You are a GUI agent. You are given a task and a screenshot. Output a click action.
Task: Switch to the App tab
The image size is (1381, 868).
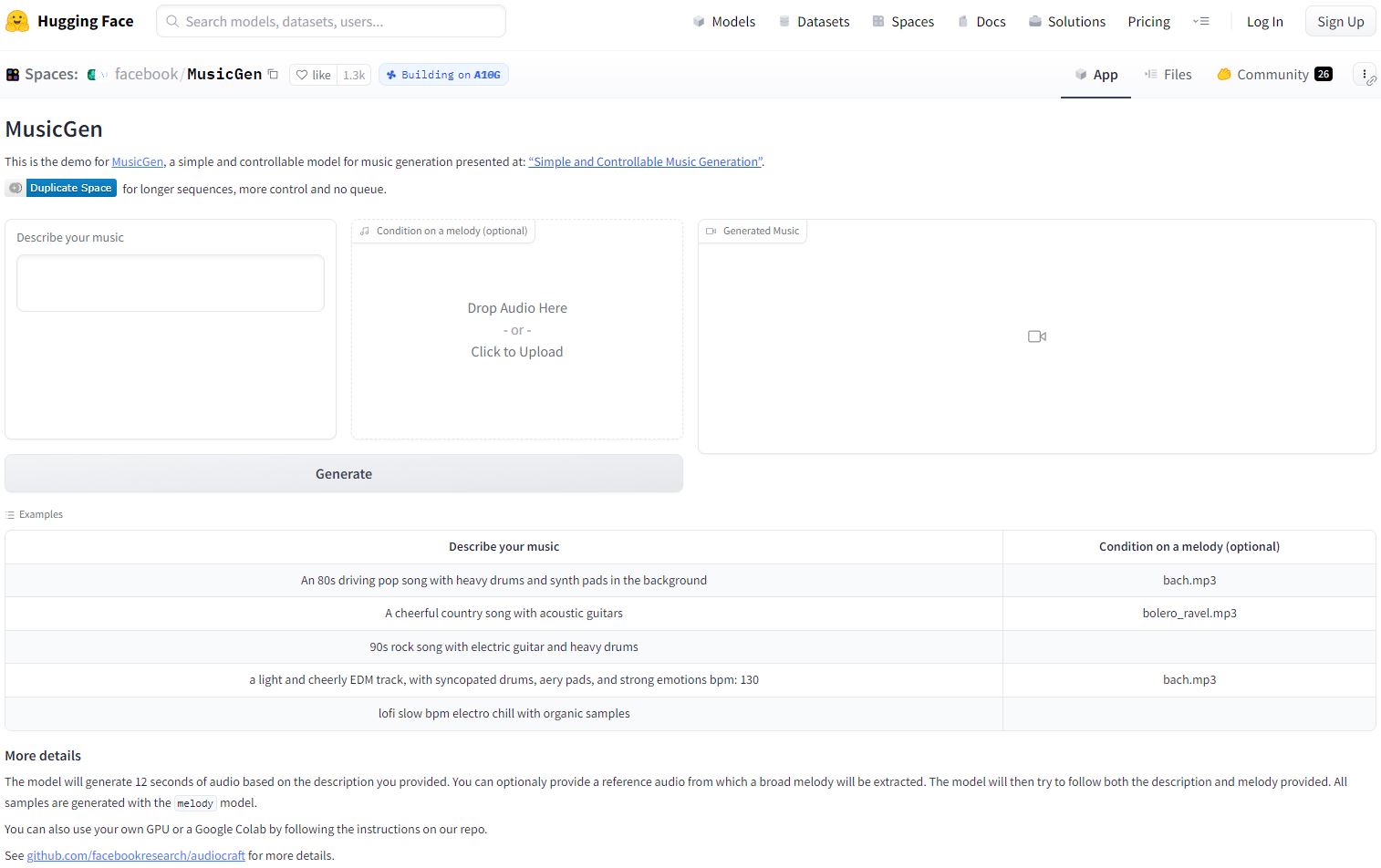pos(1095,75)
